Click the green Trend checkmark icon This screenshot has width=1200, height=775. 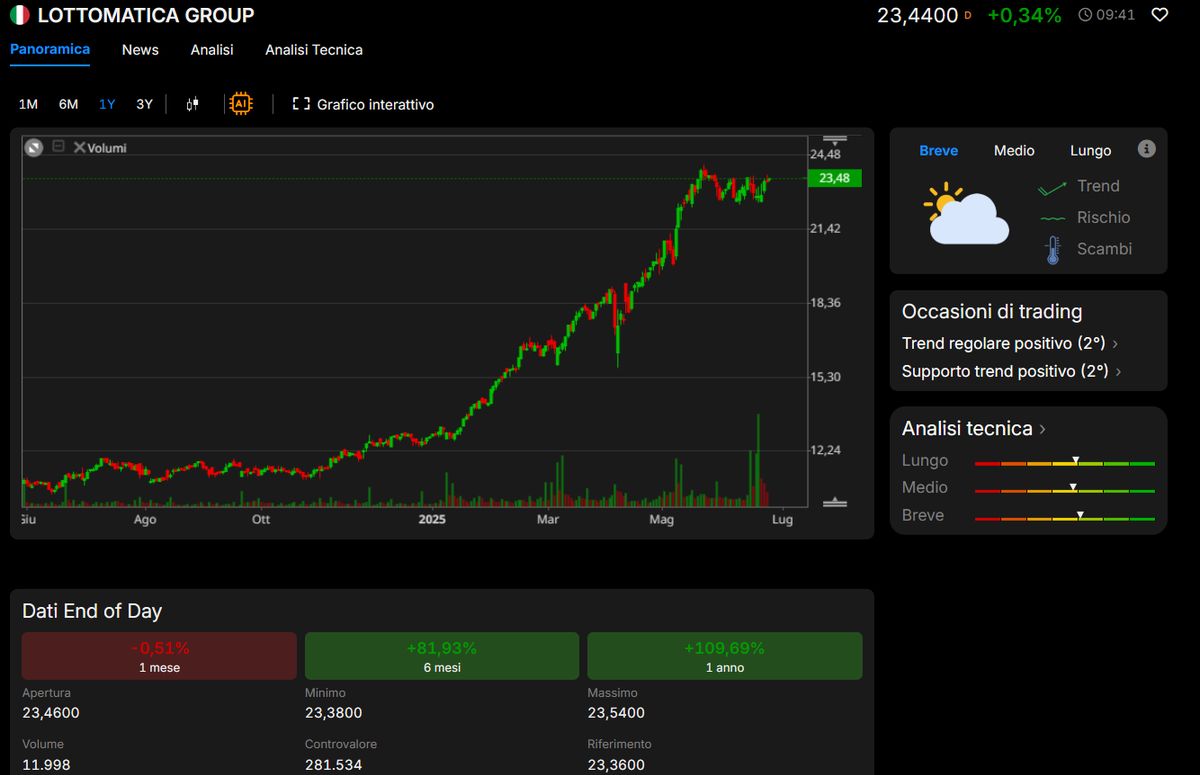tap(1052, 187)
